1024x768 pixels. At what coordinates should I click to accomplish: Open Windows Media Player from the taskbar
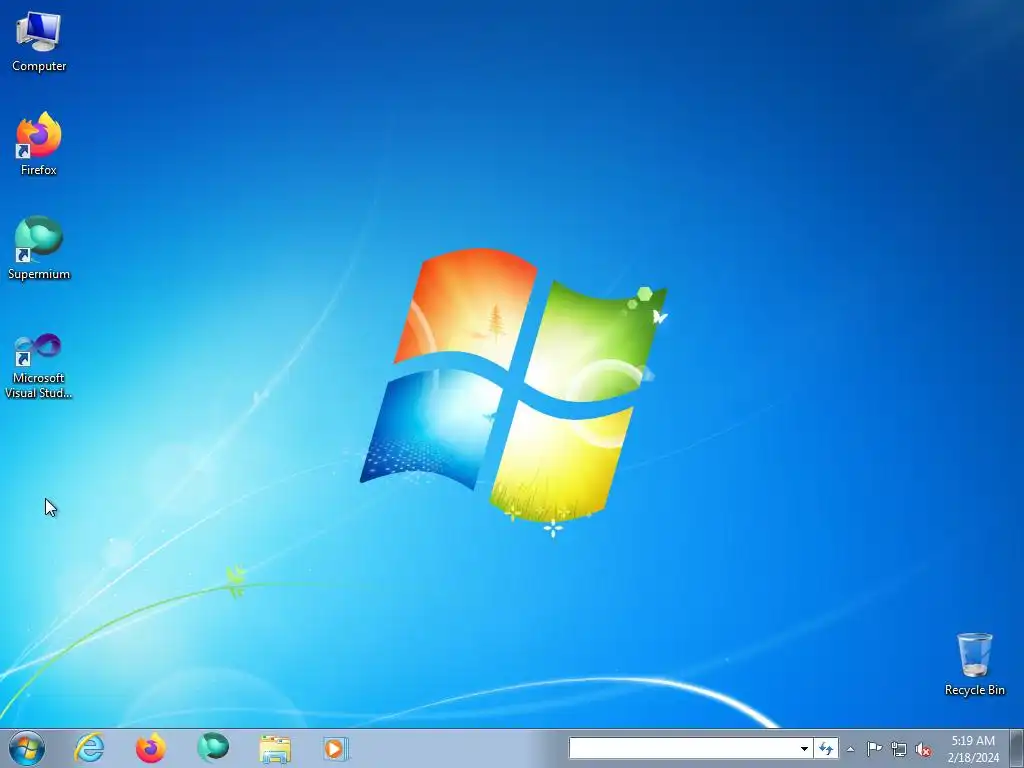(x=336, y=748)
